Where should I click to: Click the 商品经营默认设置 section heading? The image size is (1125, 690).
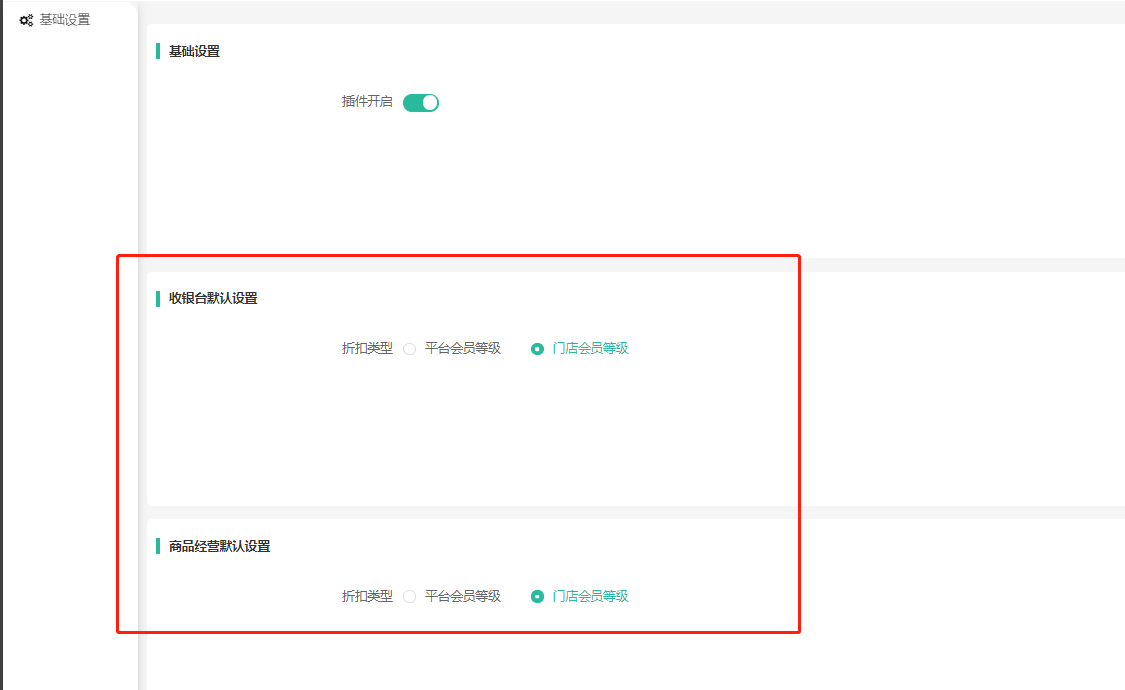(219, 546)
